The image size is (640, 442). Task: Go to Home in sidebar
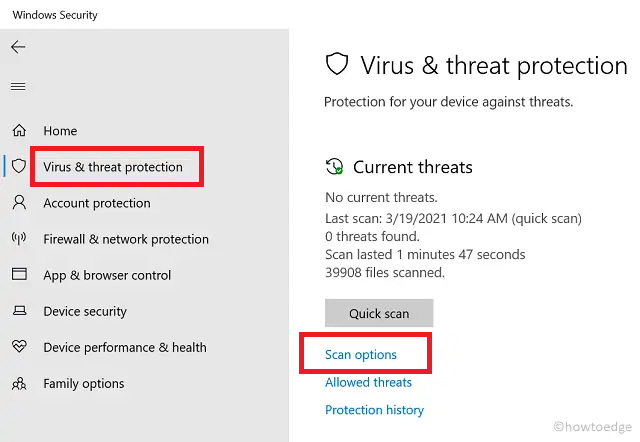60,131
